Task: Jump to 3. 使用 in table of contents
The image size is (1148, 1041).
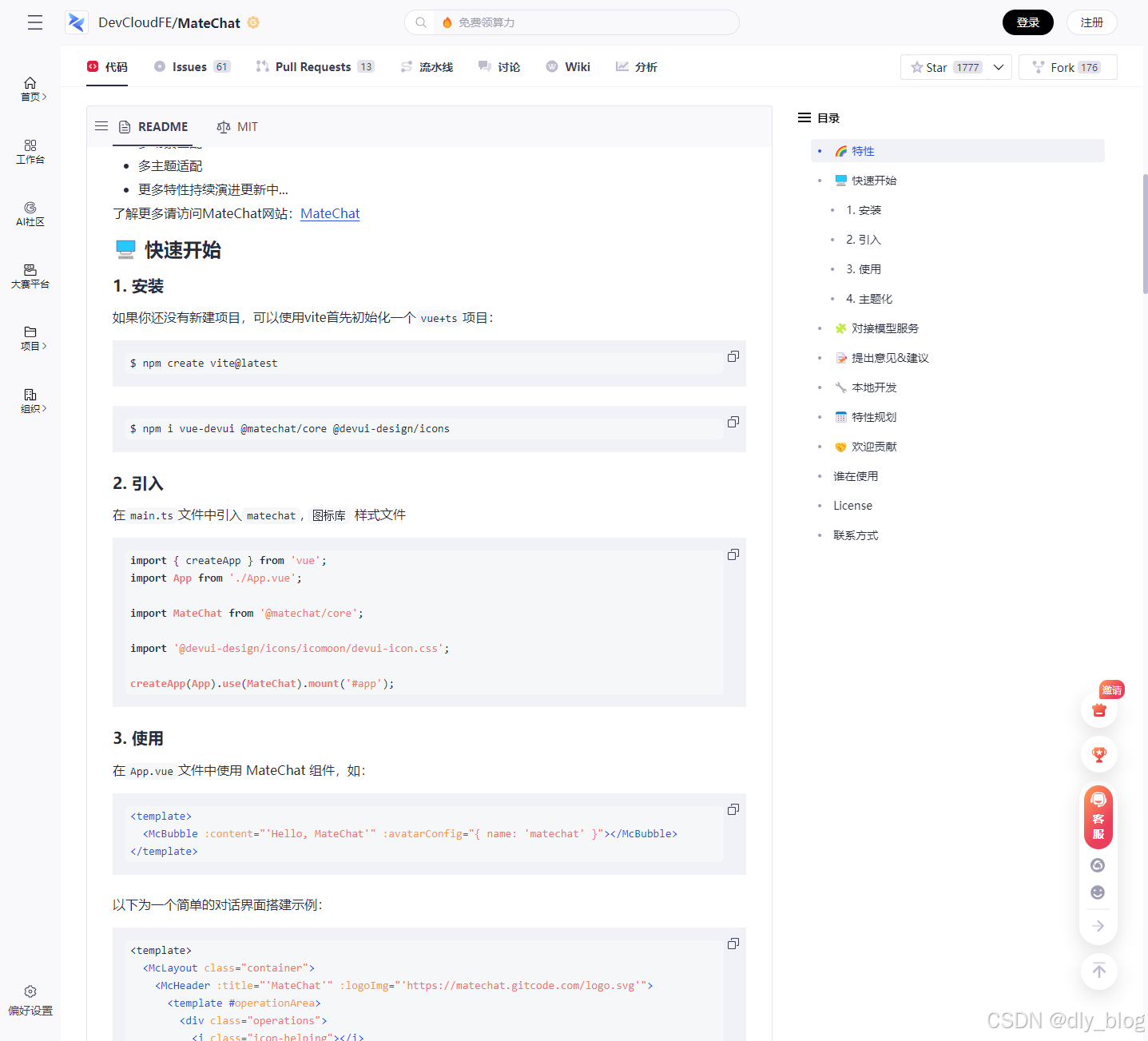Action: [x=864, y=269]
